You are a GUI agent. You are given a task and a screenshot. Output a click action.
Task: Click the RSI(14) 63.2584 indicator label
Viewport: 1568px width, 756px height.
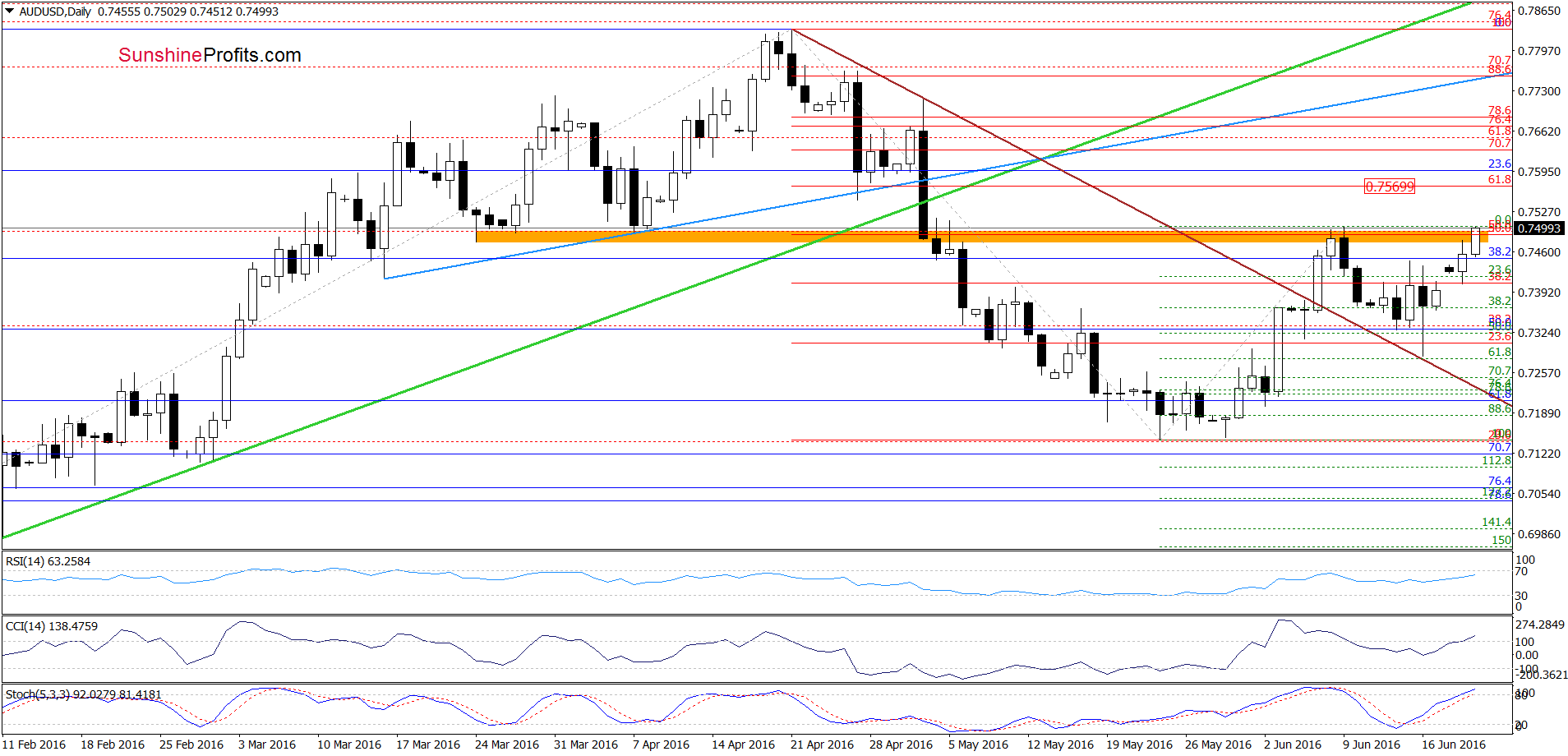(48, 561)
